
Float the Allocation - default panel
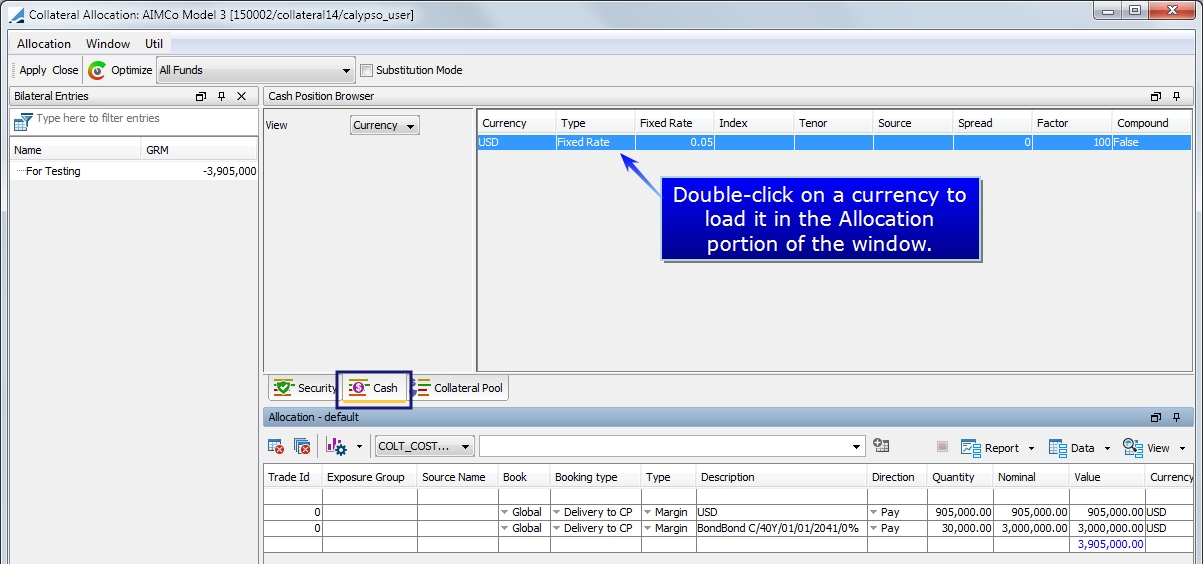1156,417
